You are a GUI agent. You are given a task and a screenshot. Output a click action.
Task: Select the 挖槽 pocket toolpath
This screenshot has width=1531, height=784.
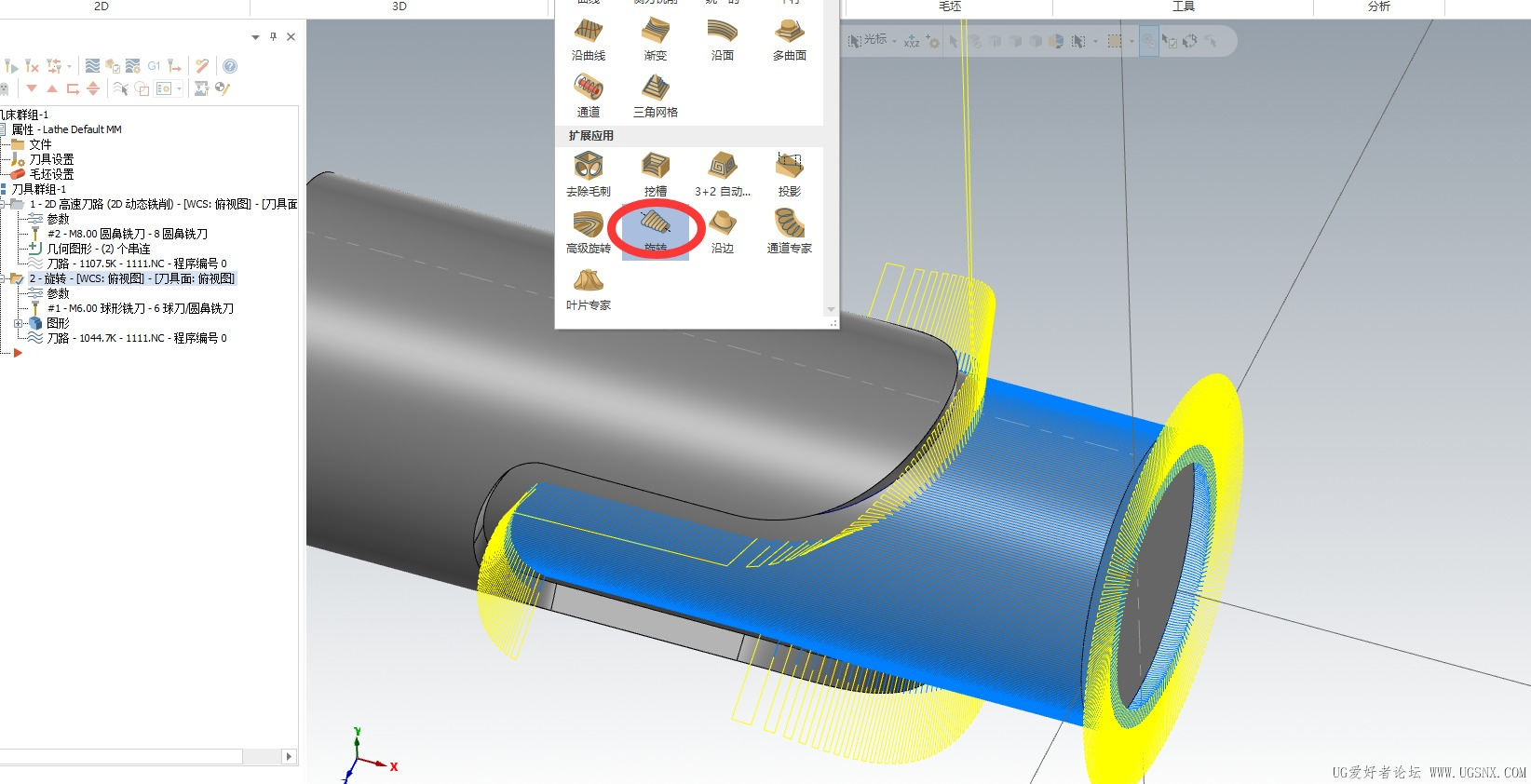tap(656, 175)
